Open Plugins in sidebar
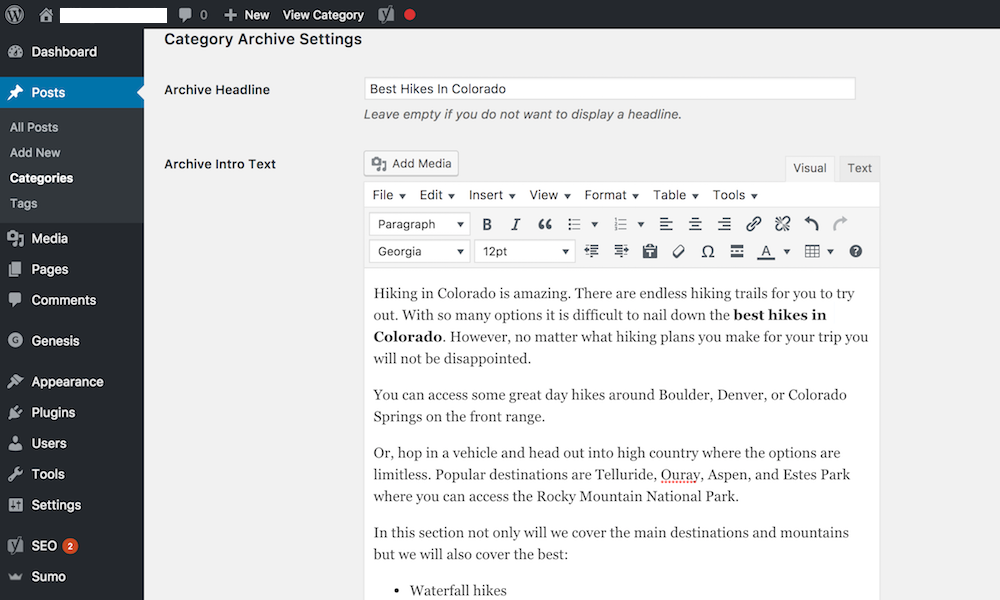 click(71, 413)
